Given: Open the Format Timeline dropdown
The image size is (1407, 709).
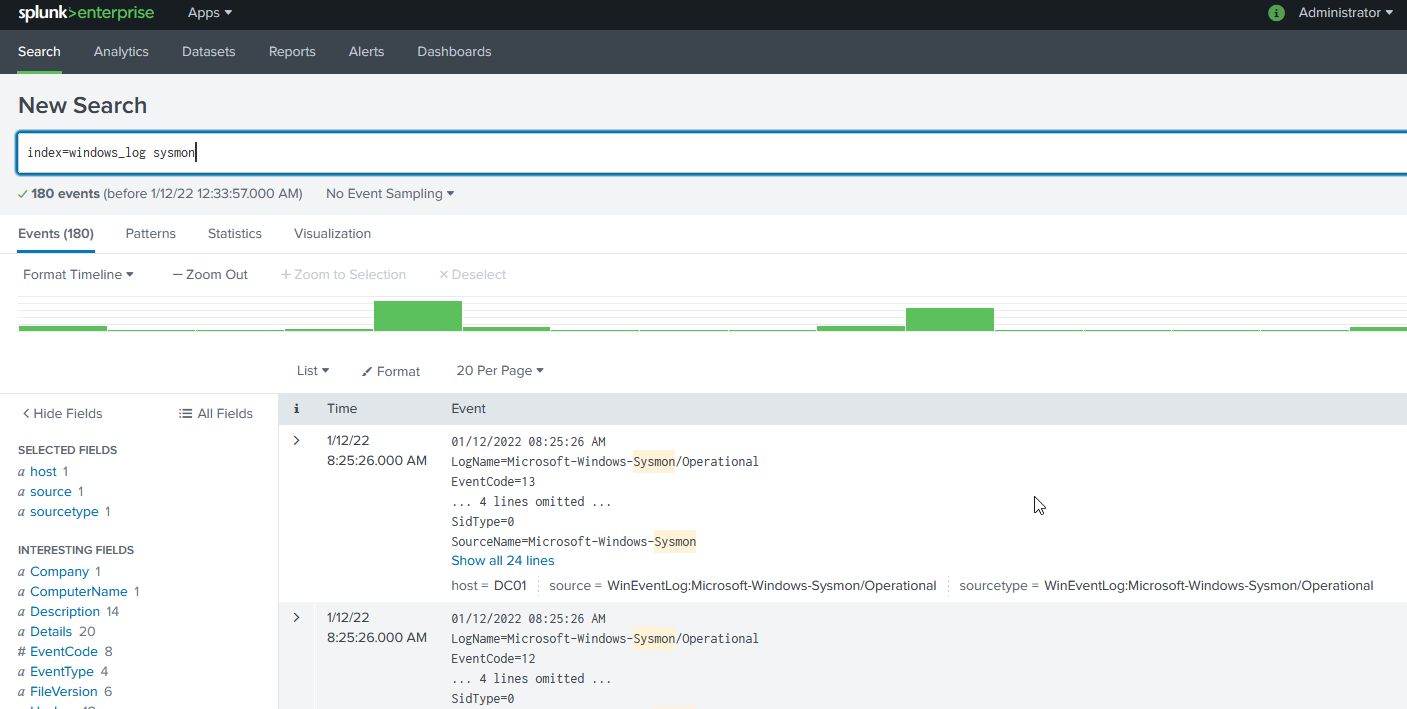Looking at the screenshot, I should pos(78,274).
